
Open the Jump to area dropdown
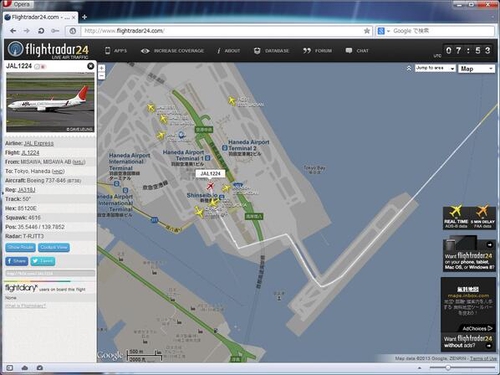pos(435,68)
